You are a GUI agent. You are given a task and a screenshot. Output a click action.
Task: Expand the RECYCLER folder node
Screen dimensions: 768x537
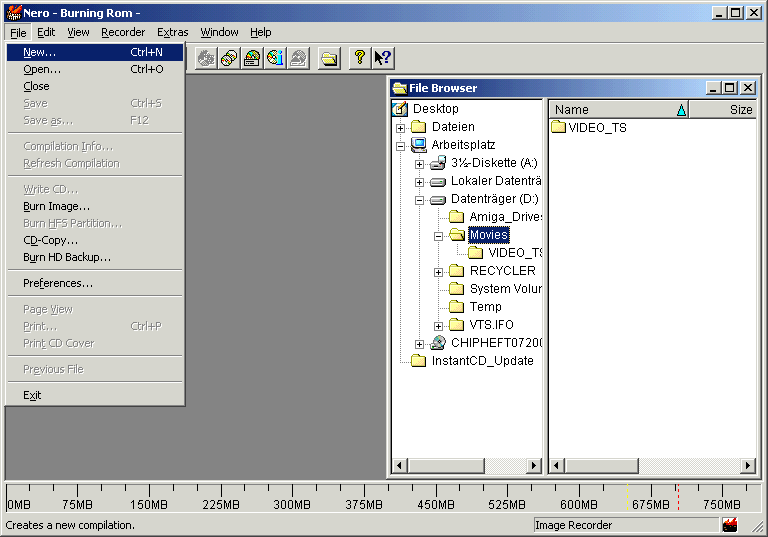[439, 272]
